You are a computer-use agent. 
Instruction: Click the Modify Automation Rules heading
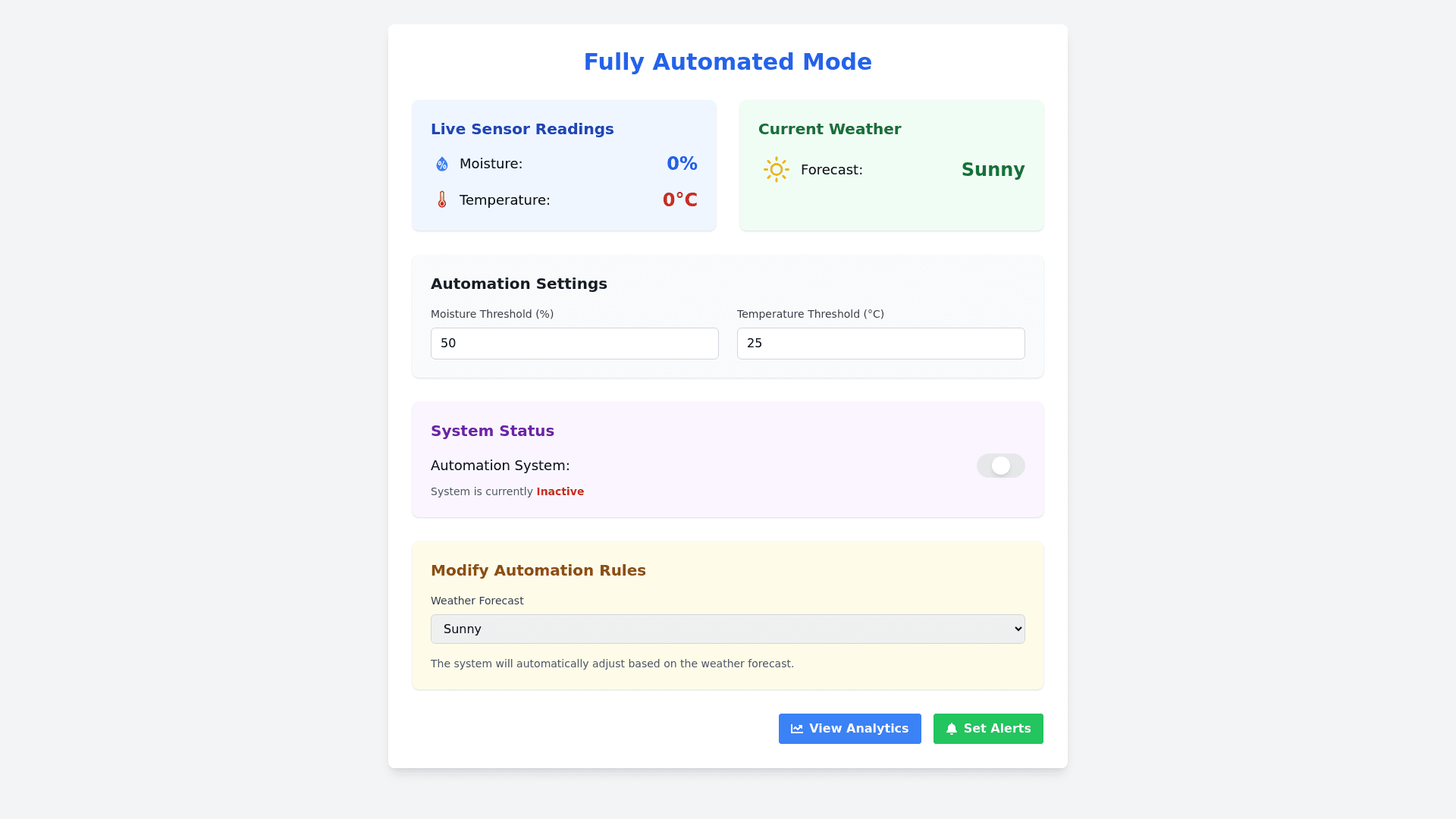[x=538, y=570]
